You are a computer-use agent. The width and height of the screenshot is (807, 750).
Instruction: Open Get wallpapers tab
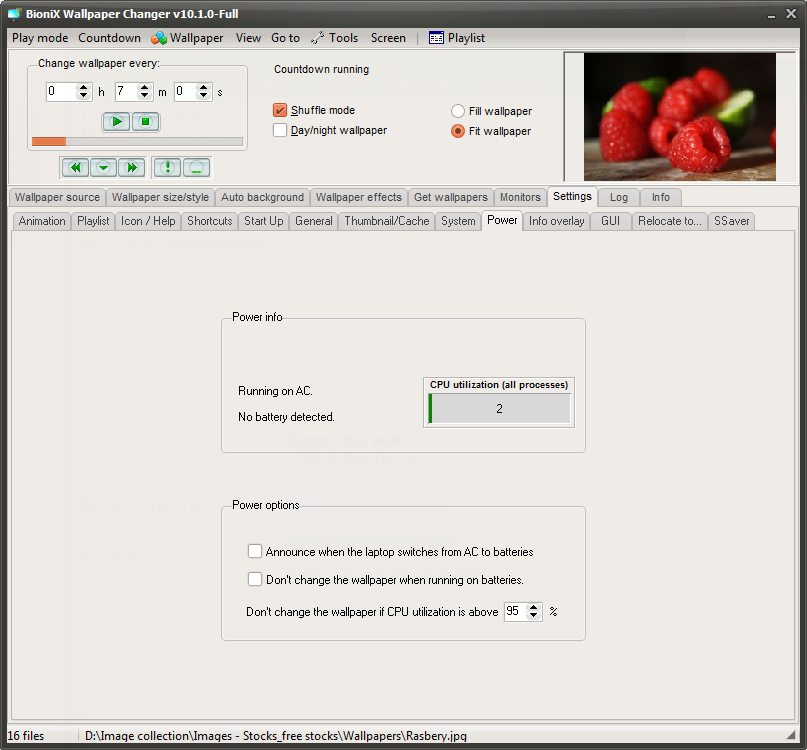[x=451, y=198]
